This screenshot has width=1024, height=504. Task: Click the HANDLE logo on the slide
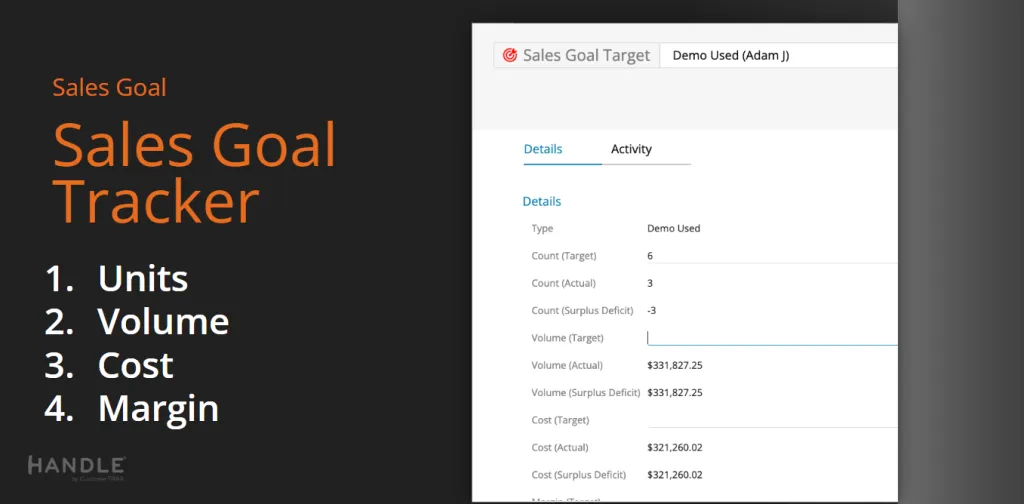76,469
